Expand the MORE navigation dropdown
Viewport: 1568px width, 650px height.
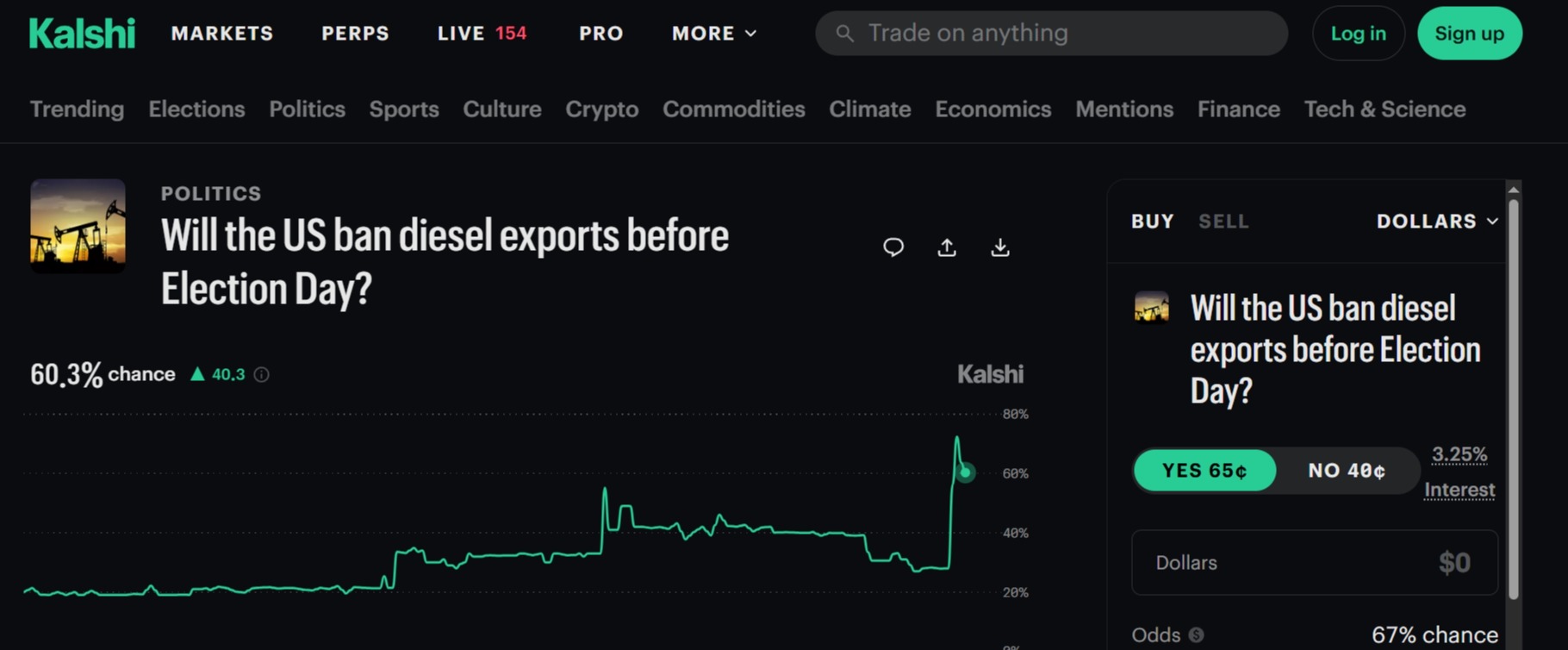pyautogui.click(x=714, y=34)
